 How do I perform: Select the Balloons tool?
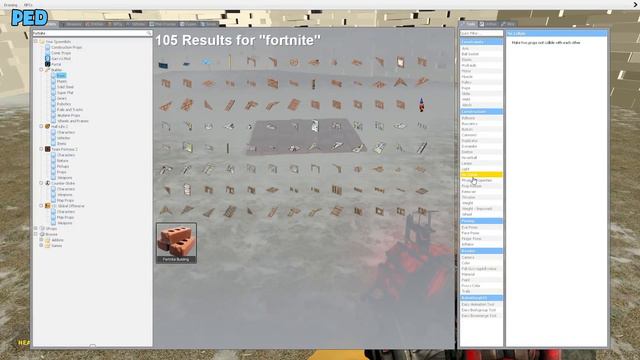tap(481, 118)
